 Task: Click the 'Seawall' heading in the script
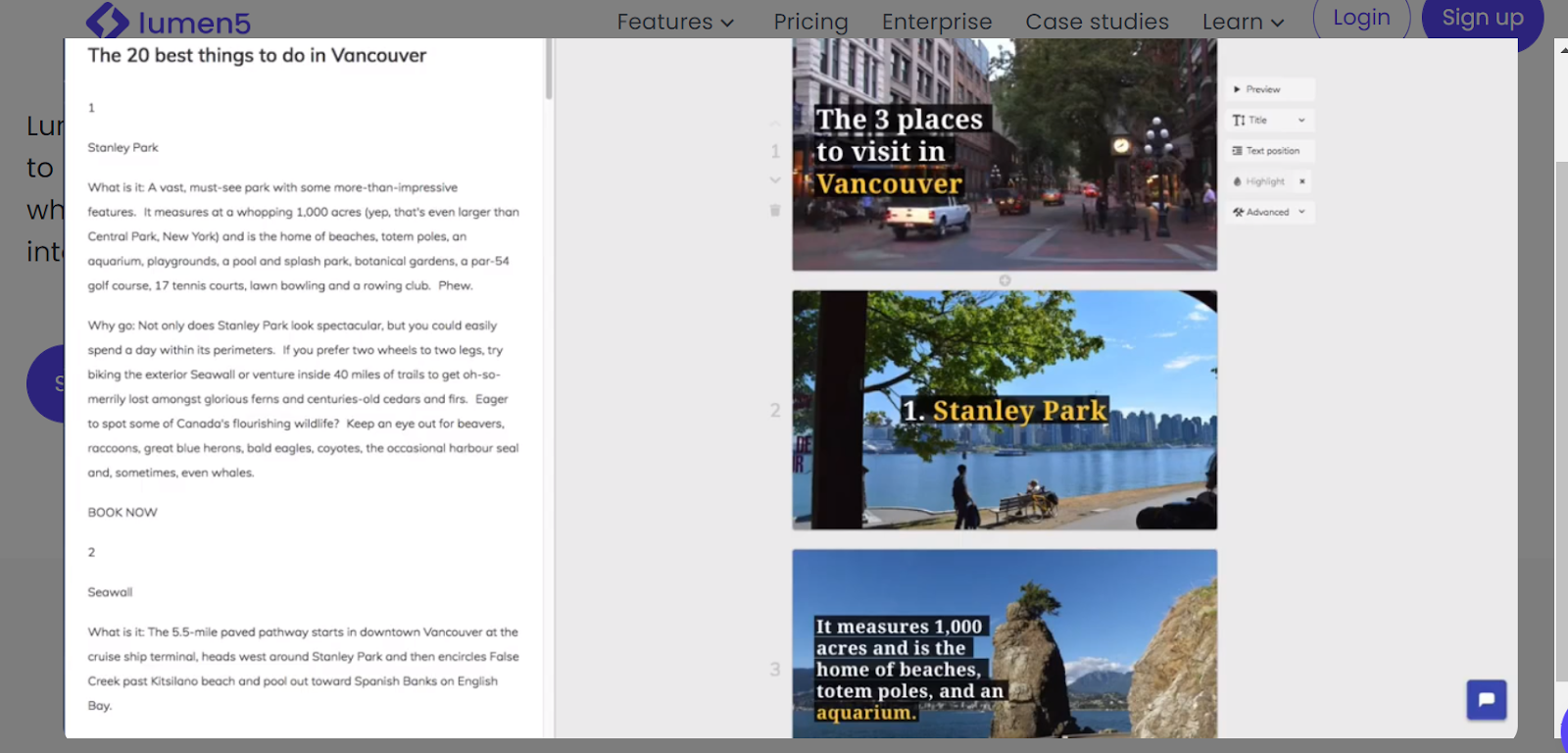[x=110, y=592]
